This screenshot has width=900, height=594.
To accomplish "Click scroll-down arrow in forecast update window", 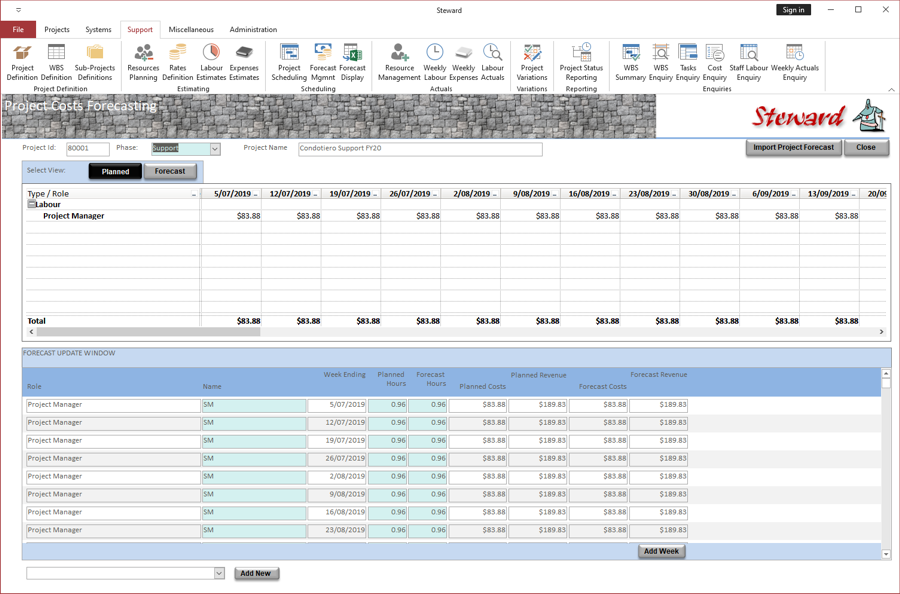I will (x=886, y=554).
